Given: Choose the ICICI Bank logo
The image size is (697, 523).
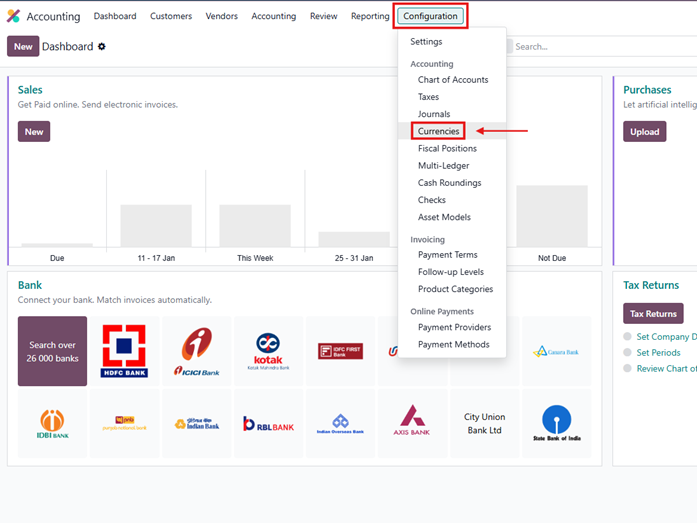Looking at the screenshot, I should click(197, 351).
